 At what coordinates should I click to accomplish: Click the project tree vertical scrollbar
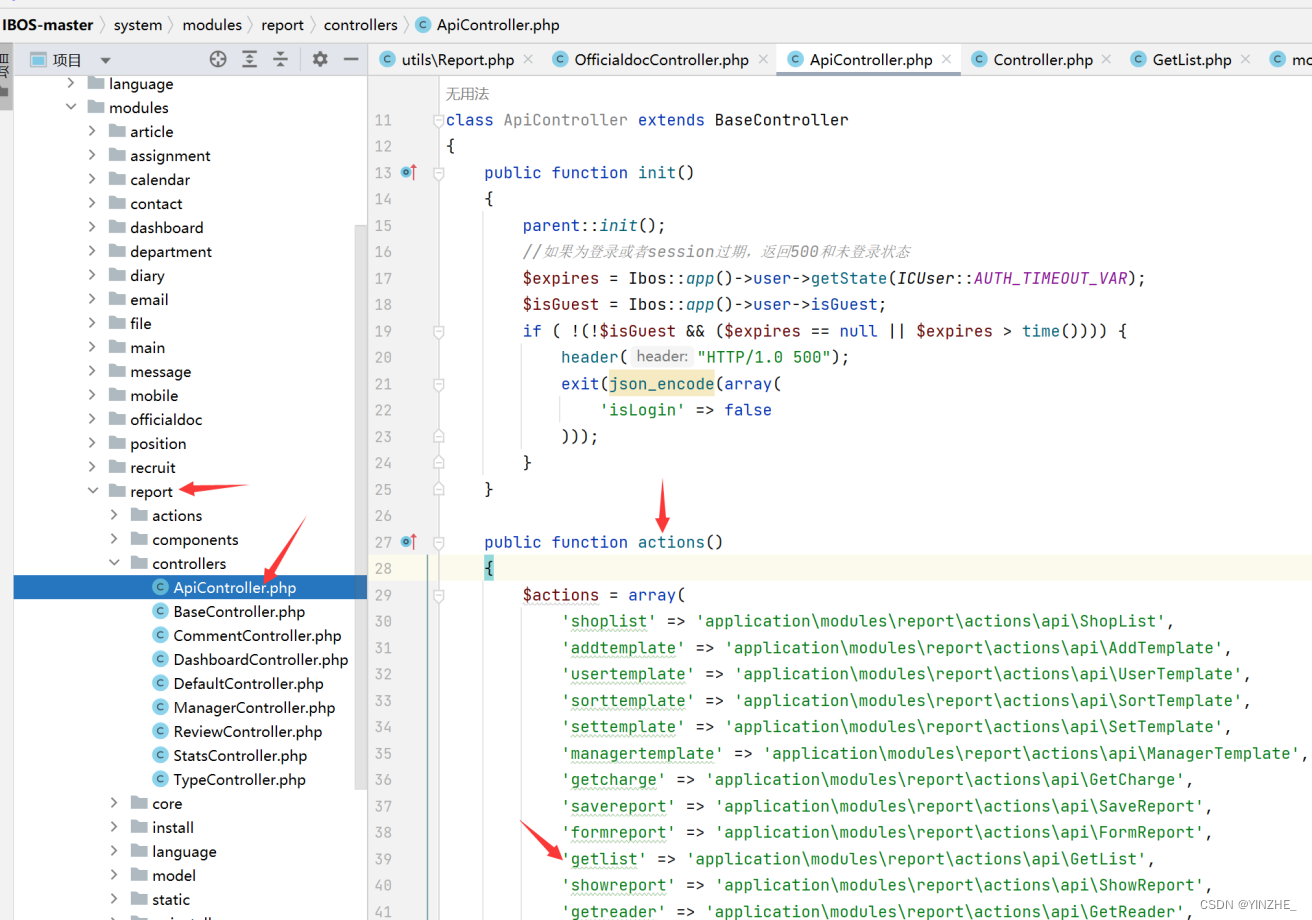[362, 505]
